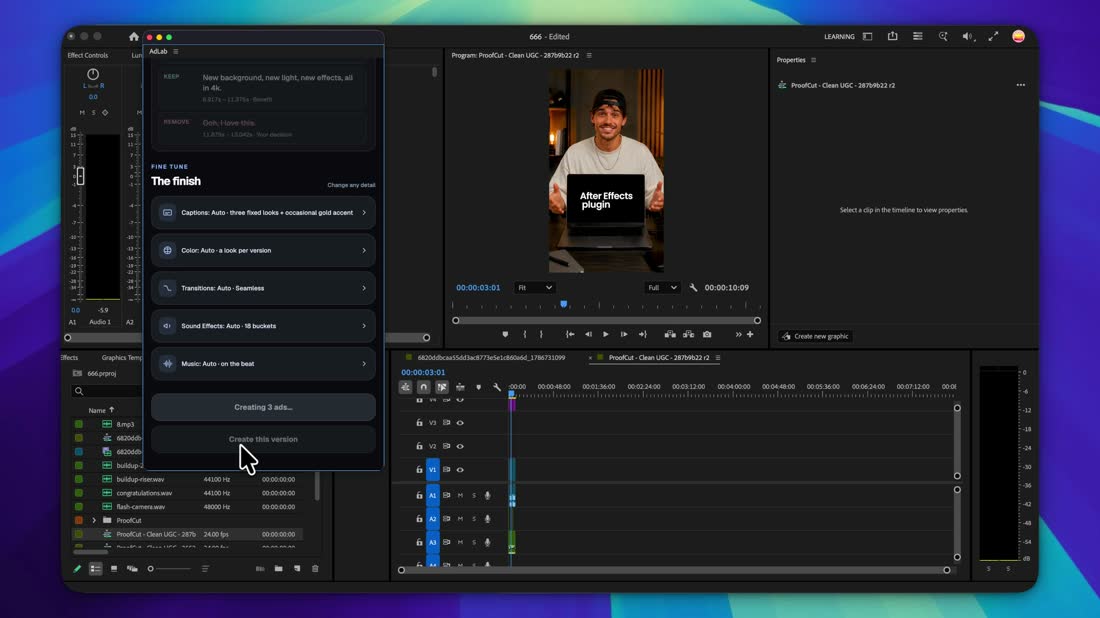This screenshot has height=618, width=1100.
Task: Solo track A2
Action: 474,519
